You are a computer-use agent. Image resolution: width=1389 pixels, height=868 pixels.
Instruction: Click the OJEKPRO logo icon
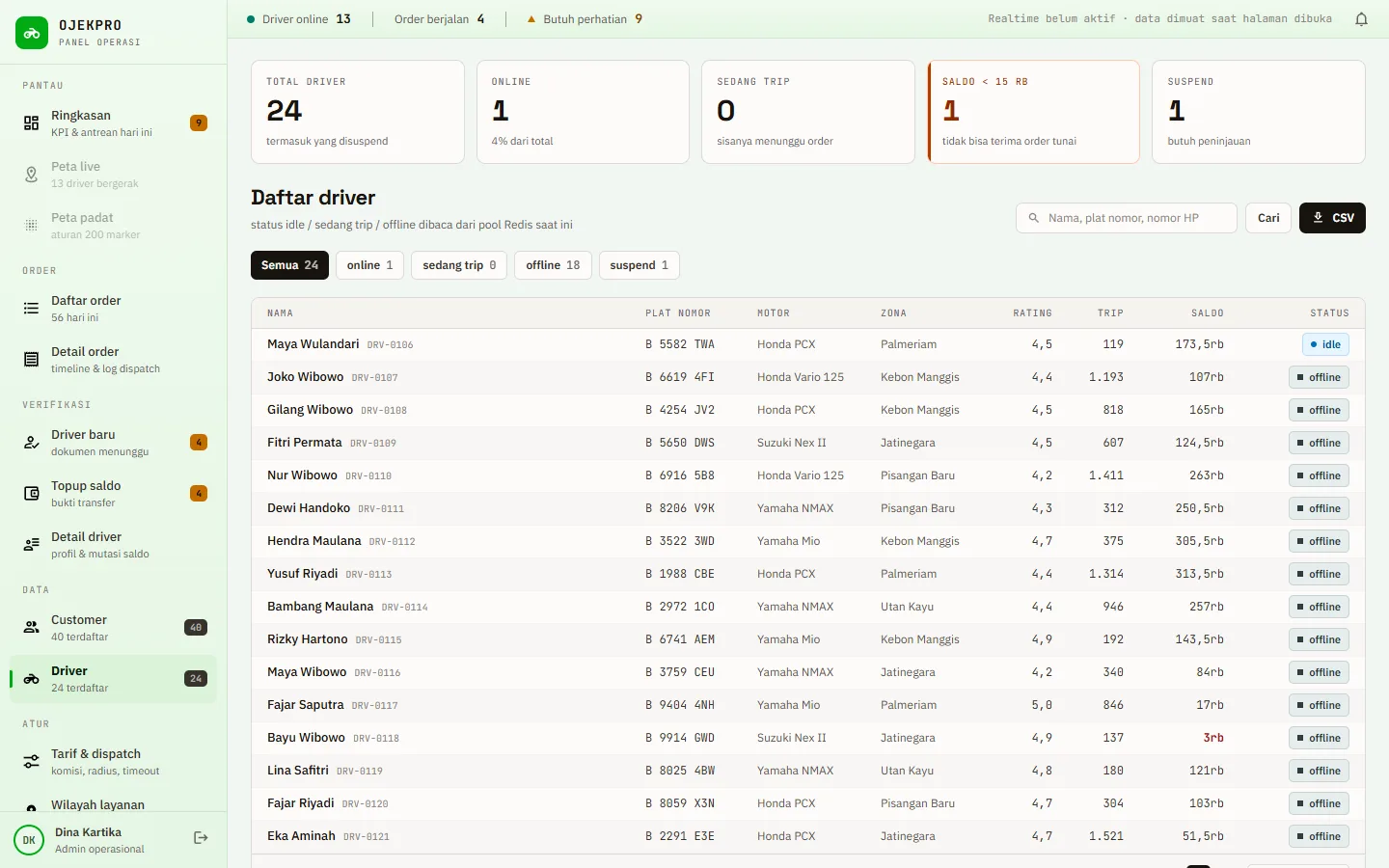pyautogui.click(x=32, y=33)
